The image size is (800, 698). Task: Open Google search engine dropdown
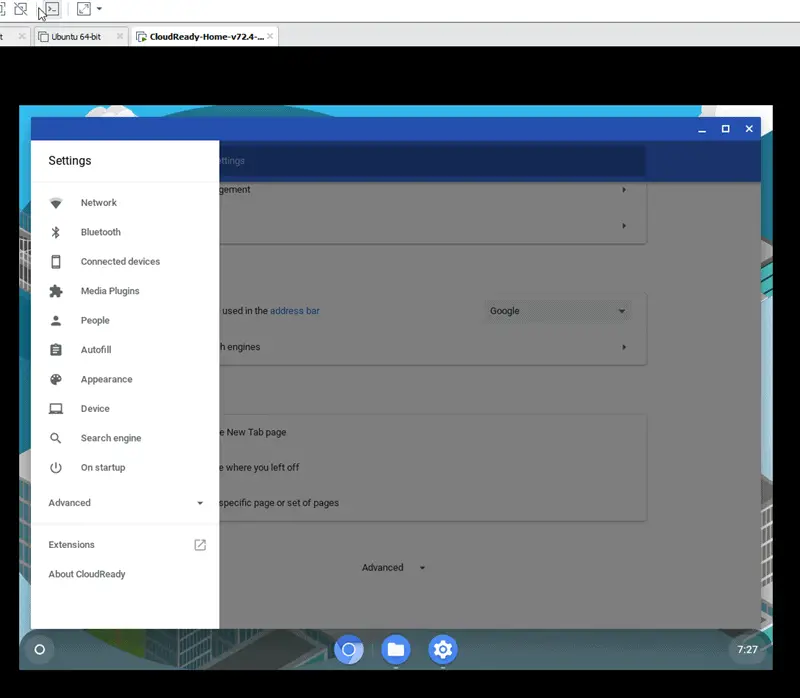click(x=557, y=311)
